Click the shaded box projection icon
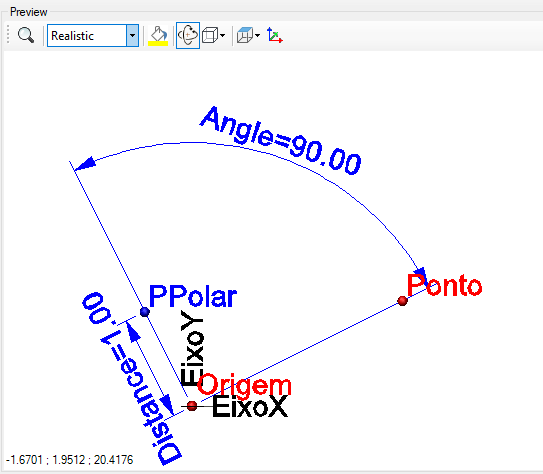 245,35
